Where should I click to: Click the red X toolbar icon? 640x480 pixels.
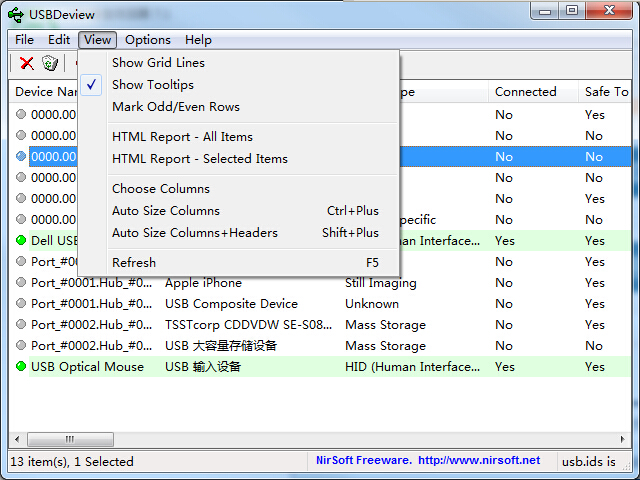click(x=27, y=64)
